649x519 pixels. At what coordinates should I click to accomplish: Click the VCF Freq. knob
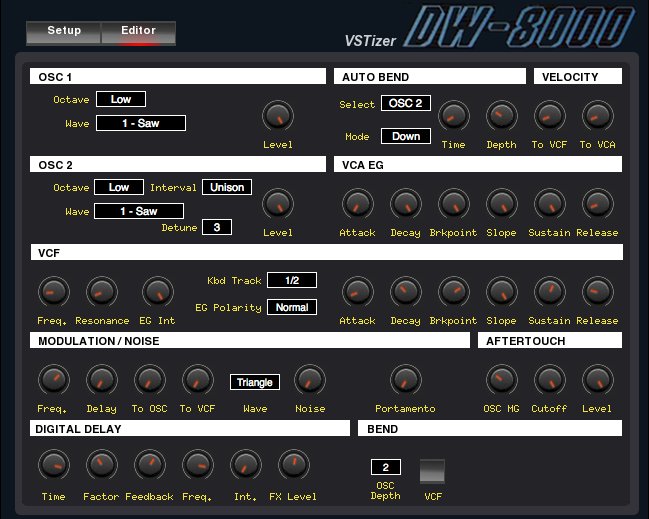(54, 292)
